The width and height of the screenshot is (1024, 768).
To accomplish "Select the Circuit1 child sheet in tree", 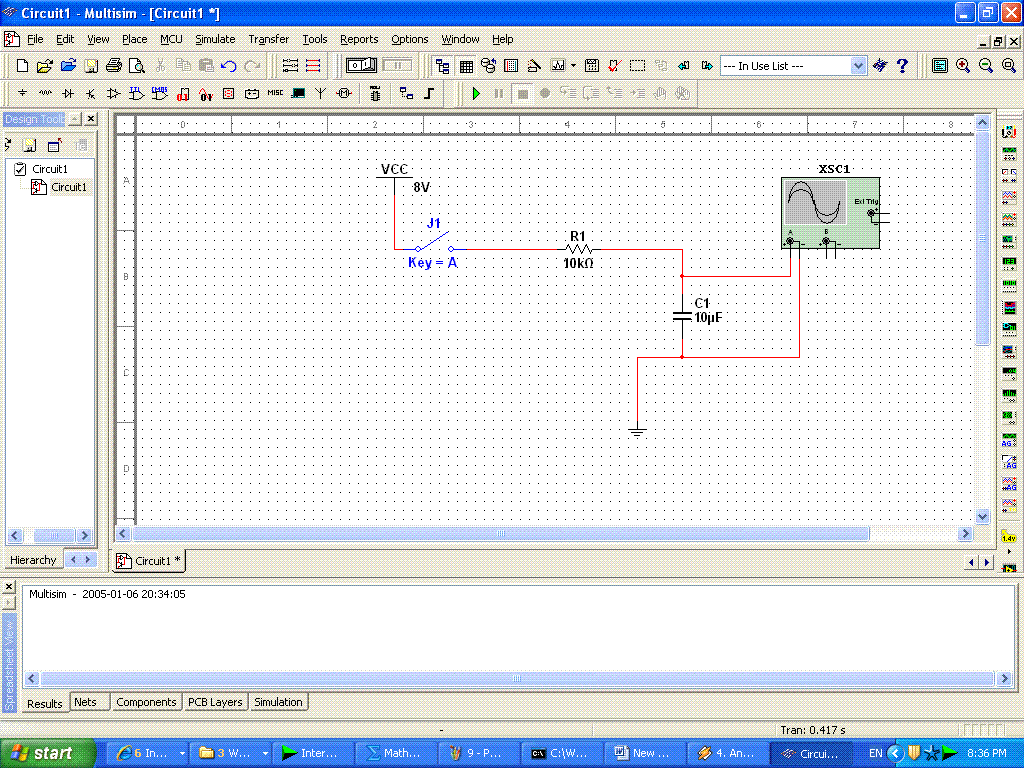I will (x=69, y=187).
